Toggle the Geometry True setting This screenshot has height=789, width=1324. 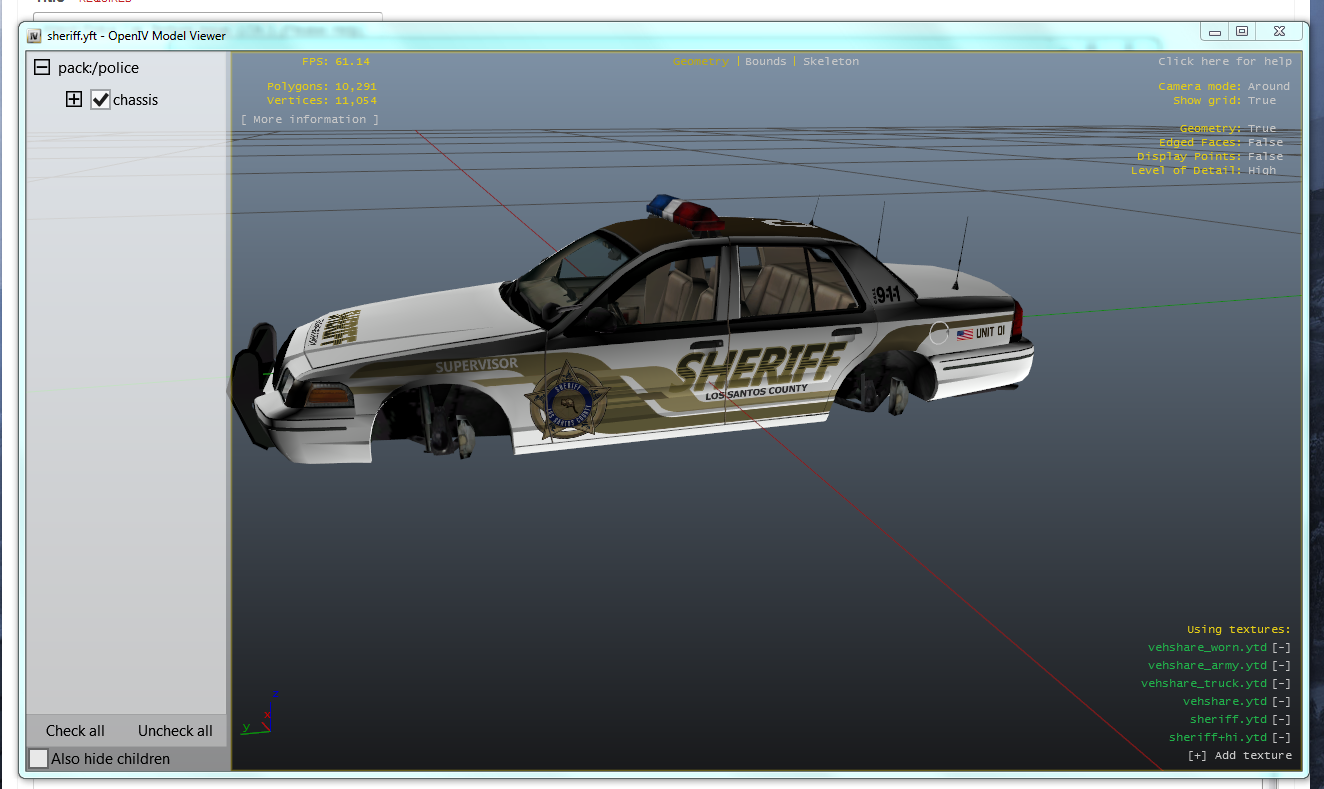point(1262,129)
